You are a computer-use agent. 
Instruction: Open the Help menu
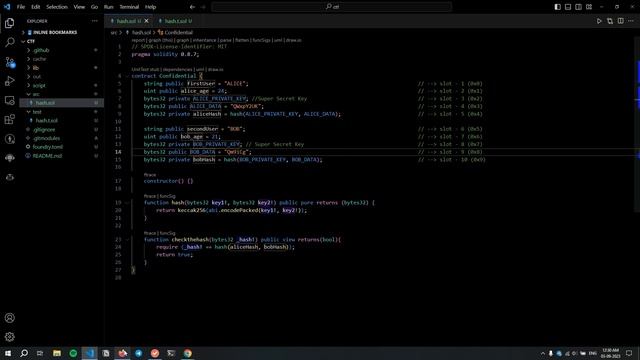pyautogui.click(x=150, y=7)
